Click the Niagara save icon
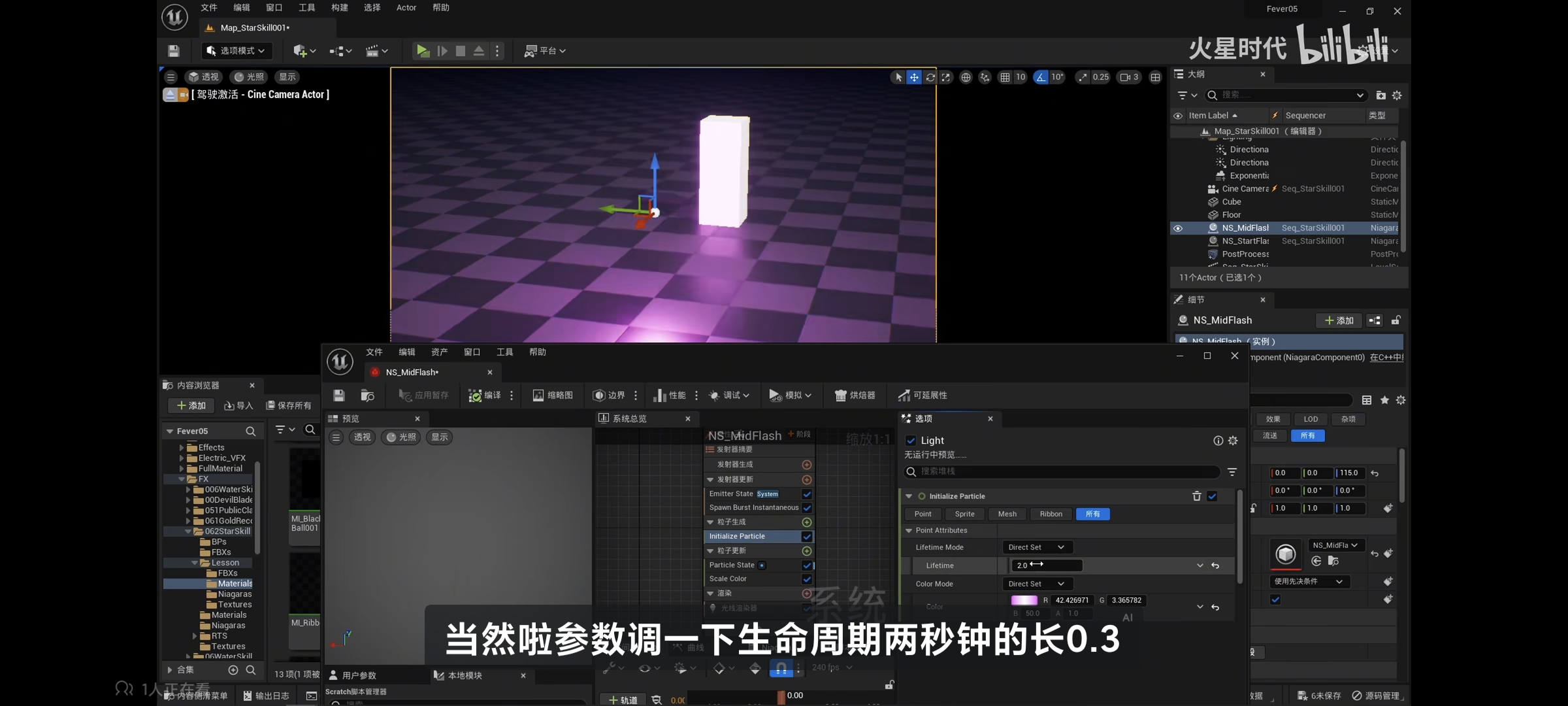Screen dimensions: 1568x706 pos(338,395)
